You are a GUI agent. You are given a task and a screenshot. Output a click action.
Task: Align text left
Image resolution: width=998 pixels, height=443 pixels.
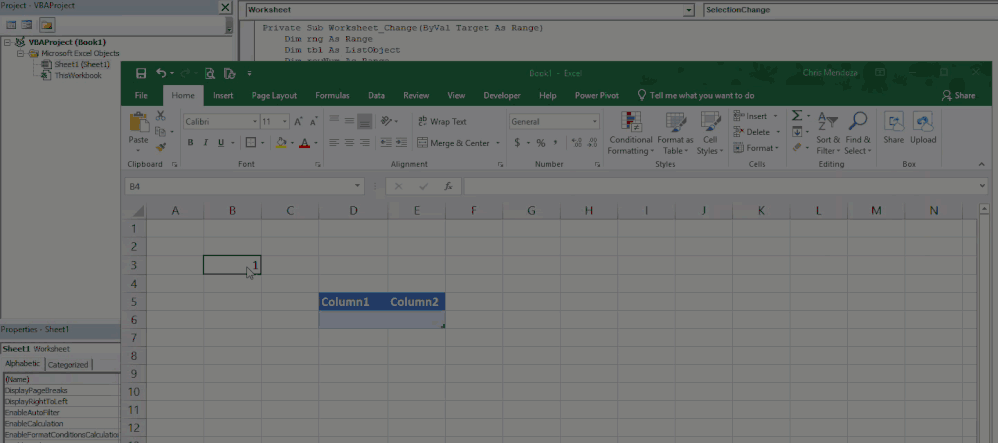click(334, 143)
